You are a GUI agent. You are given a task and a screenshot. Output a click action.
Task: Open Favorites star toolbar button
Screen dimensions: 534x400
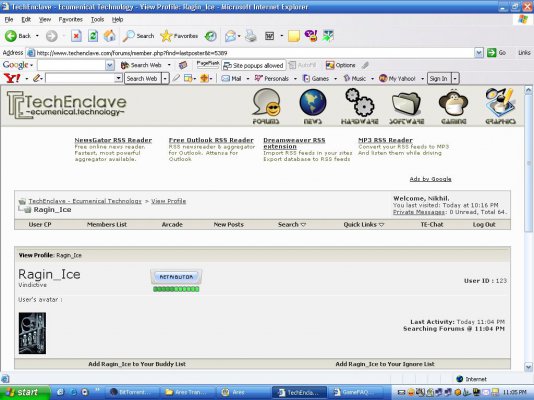coord(179,36)
